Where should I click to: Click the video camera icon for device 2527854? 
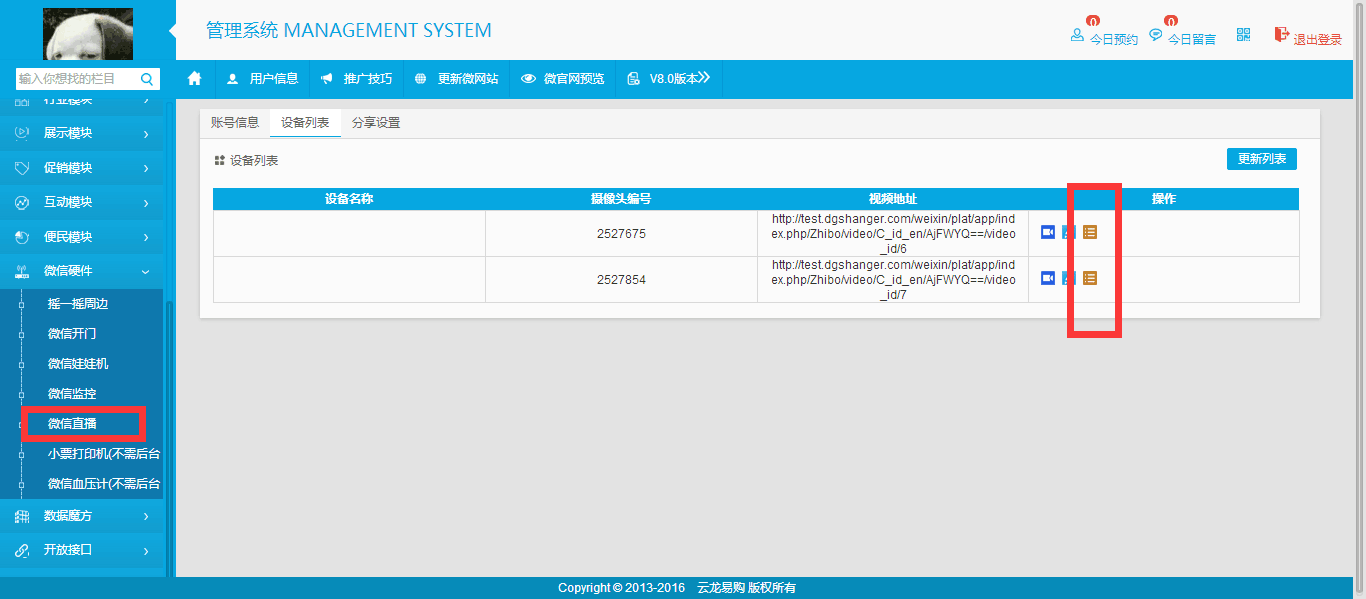pos(1048,278)
